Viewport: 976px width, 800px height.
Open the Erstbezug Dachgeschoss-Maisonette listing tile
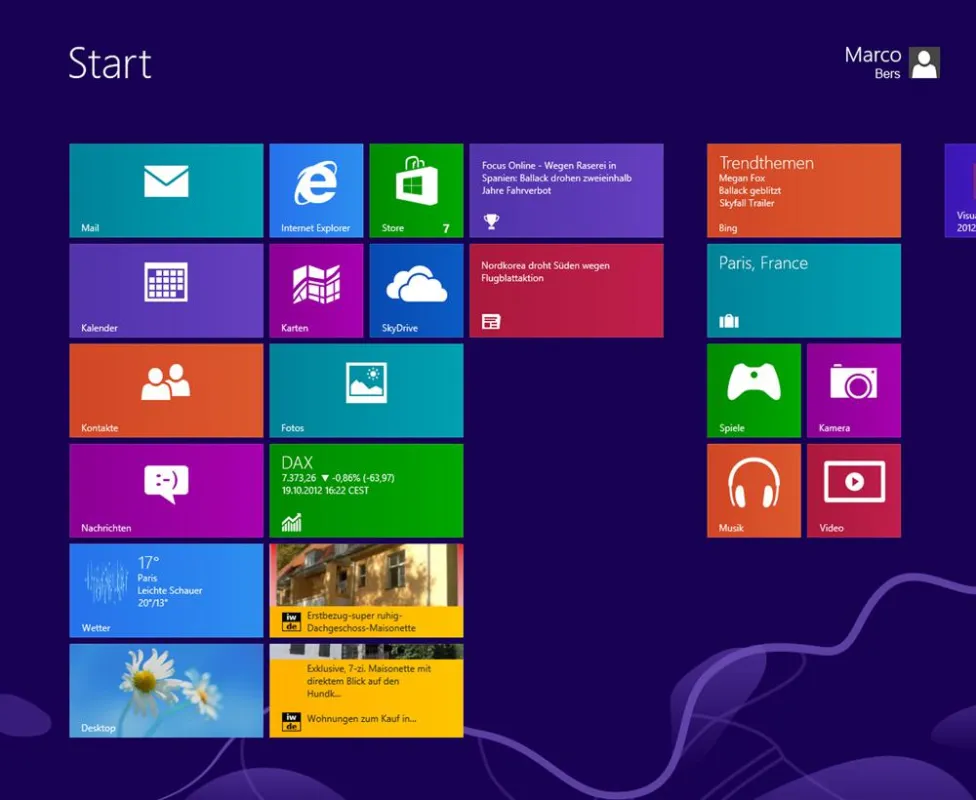(x=367, y=591)
